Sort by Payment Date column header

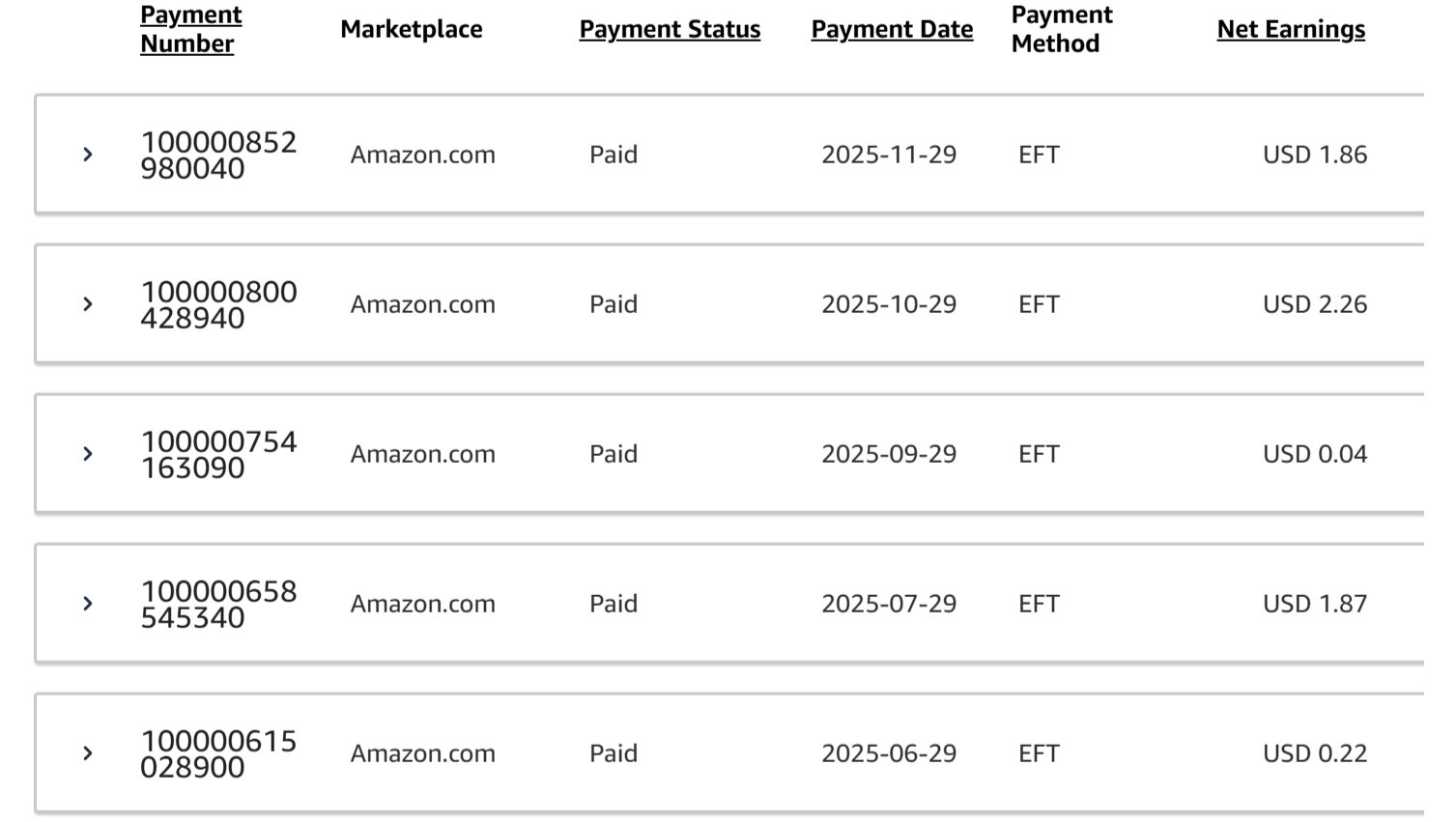892,30
